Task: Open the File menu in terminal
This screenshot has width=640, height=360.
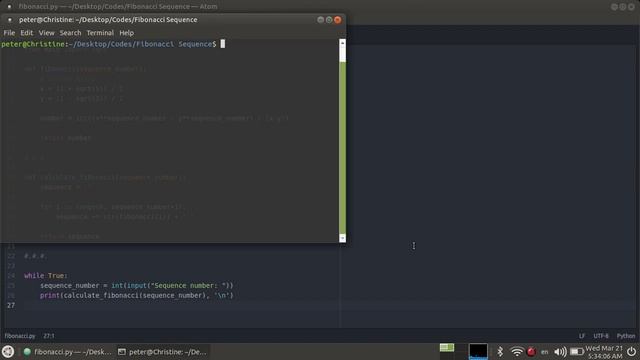Action: (9, 33)
